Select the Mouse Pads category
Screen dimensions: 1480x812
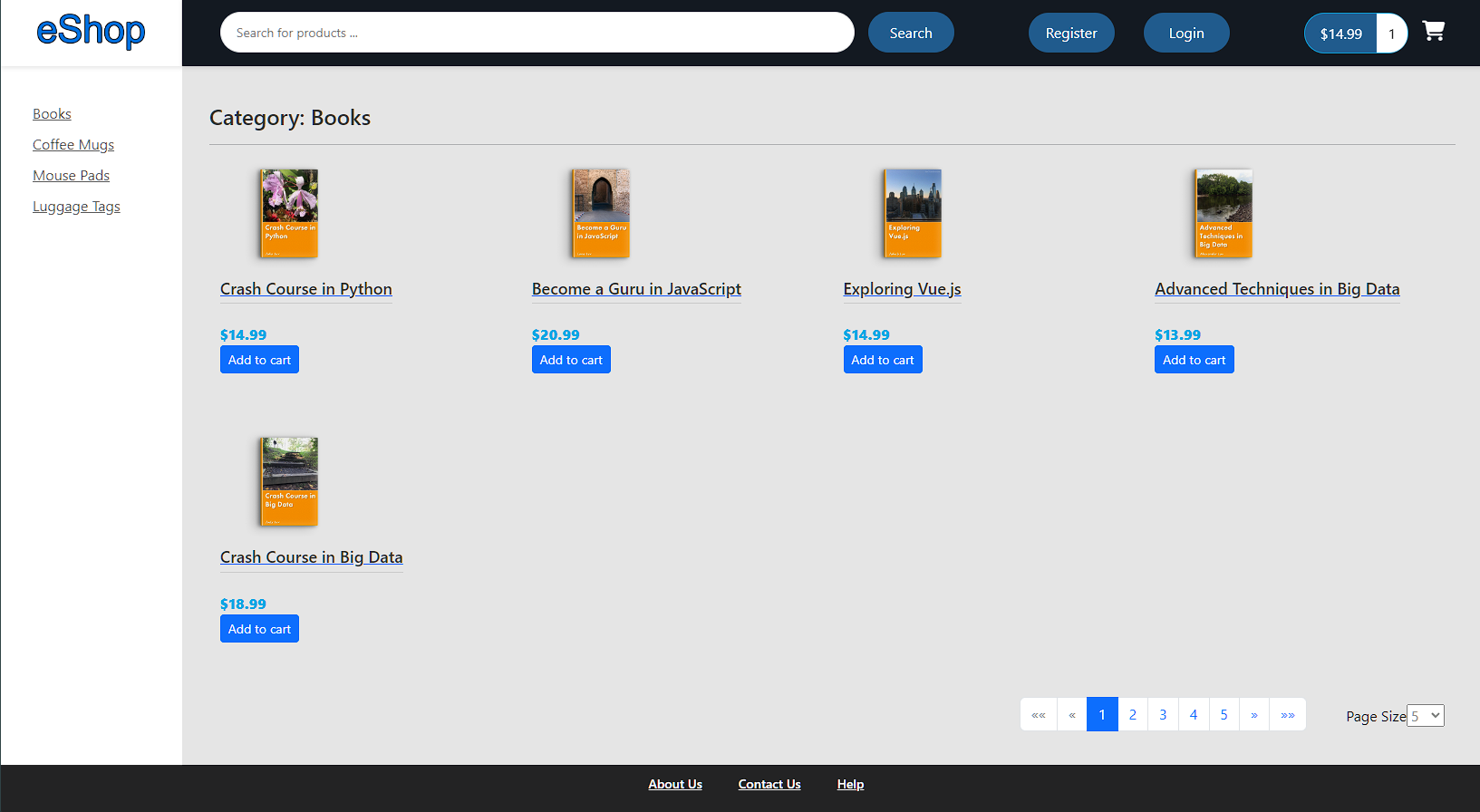pyautogui.click(x=71, y=176)
